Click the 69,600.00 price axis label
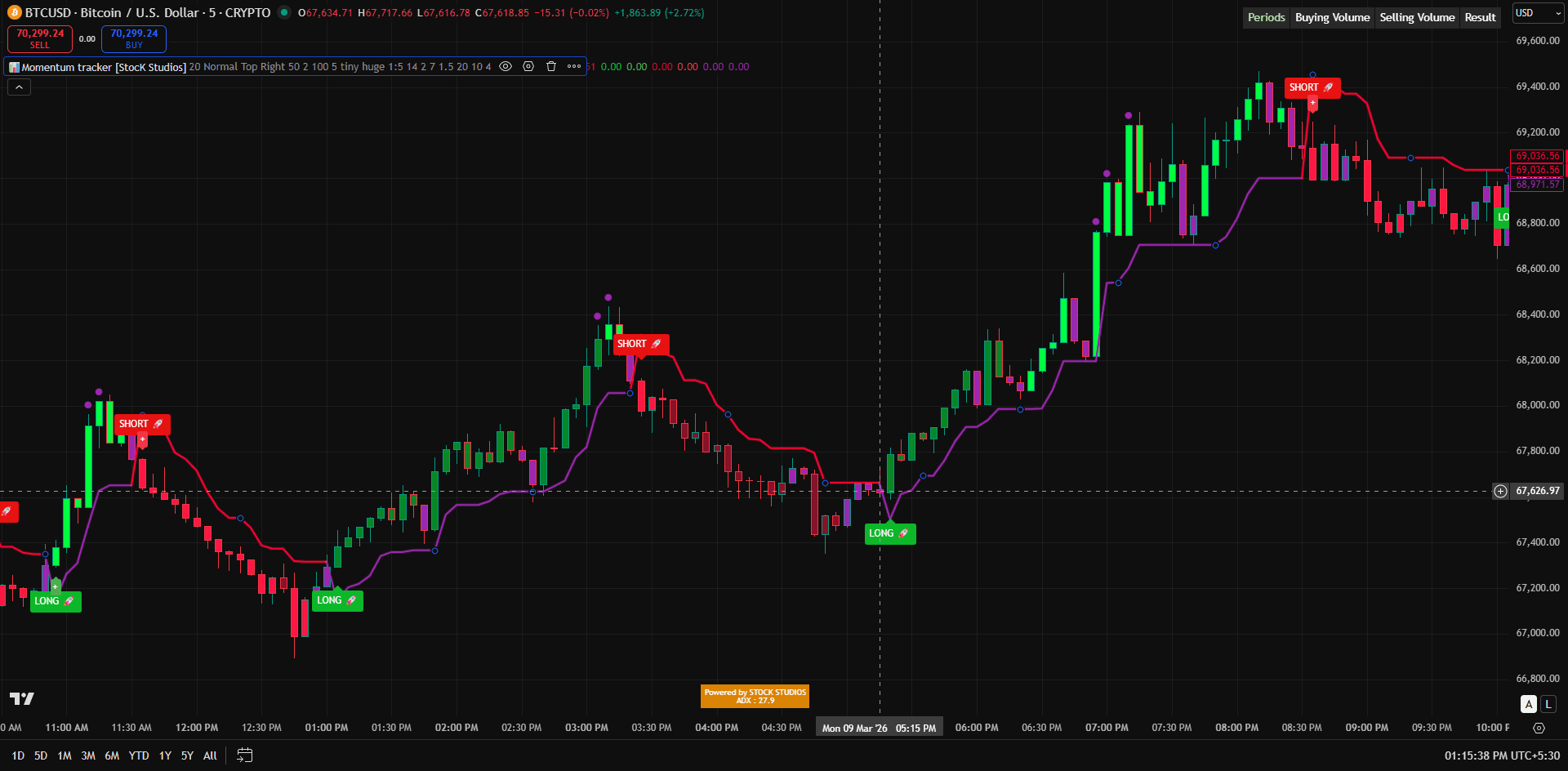 pos(1538,40)
